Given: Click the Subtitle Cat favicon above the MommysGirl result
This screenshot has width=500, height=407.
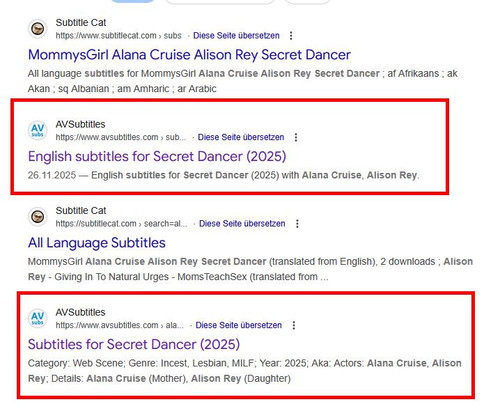Looking at the screenshot, I should click(x=38, y=29).
